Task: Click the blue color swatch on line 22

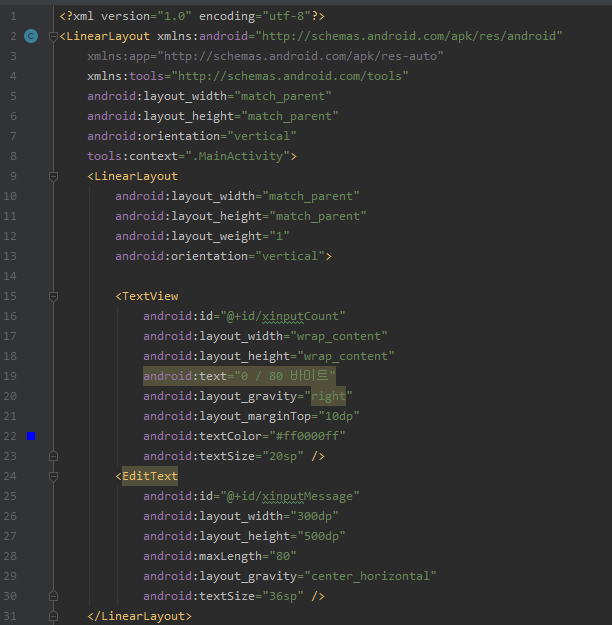Action: tap(31, 436)
